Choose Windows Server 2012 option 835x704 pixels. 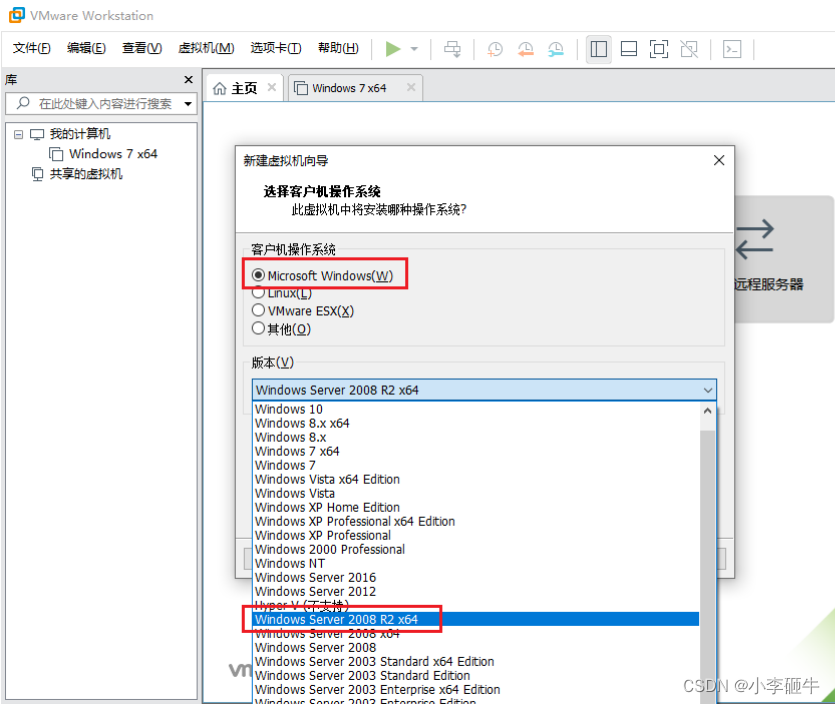click(476, 591)
